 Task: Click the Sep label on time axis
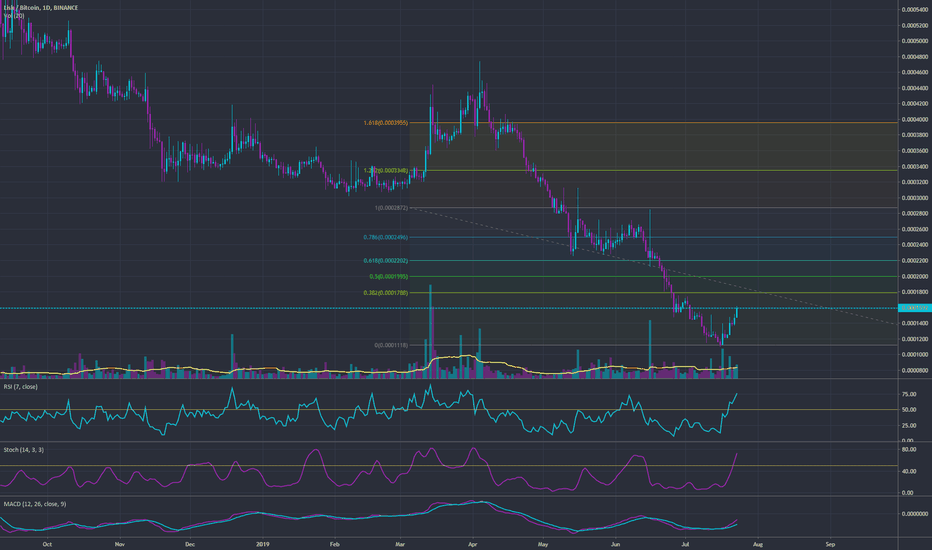coord(830,544)
